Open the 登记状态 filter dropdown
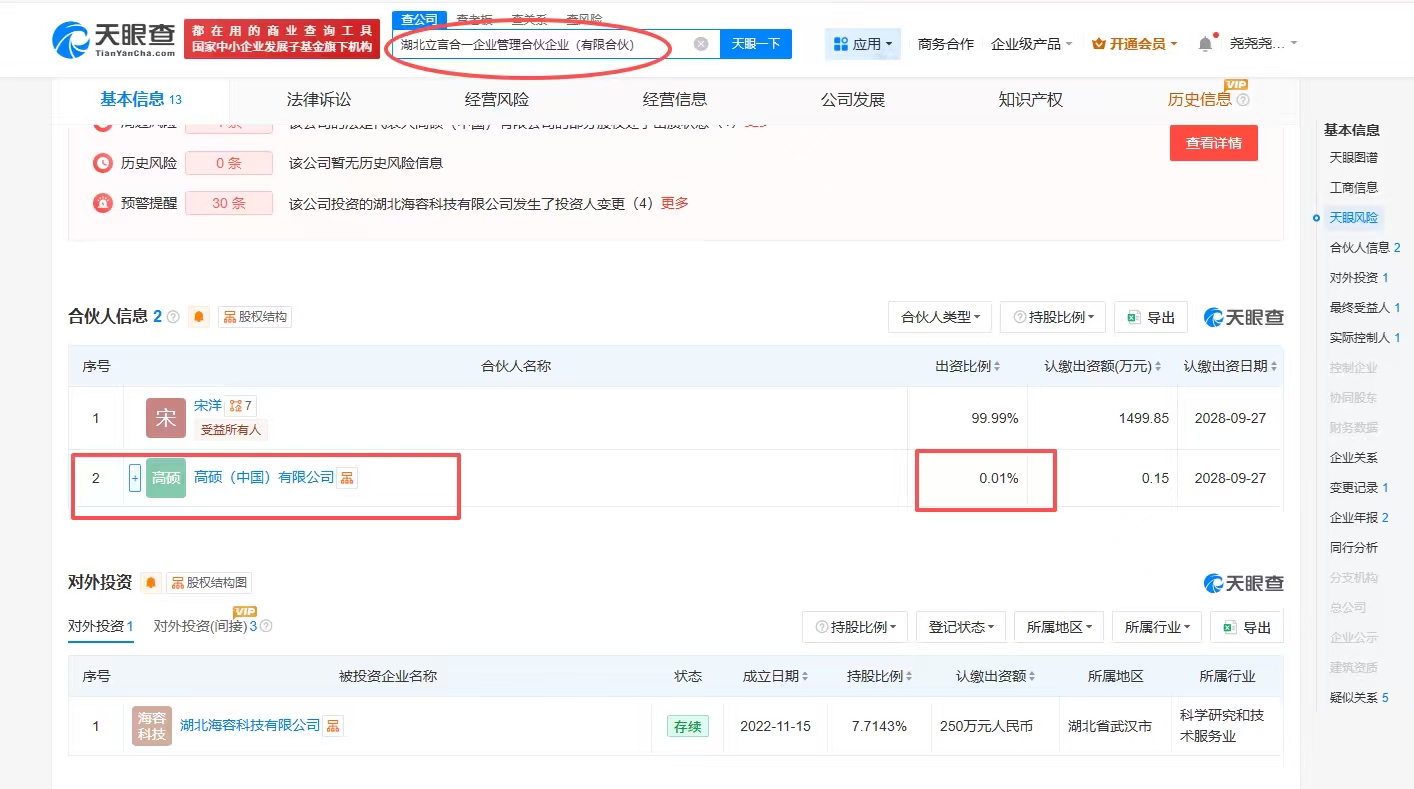 961,627
